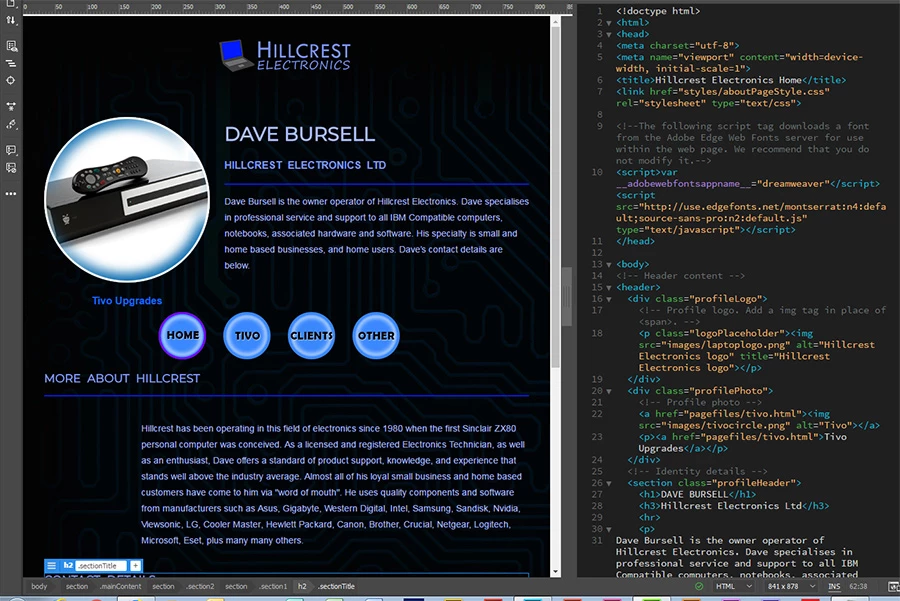Viewport: 900px width, 601px height.
Task: Click the circular Tivo profile photo
Action: [x=127, y=200]
